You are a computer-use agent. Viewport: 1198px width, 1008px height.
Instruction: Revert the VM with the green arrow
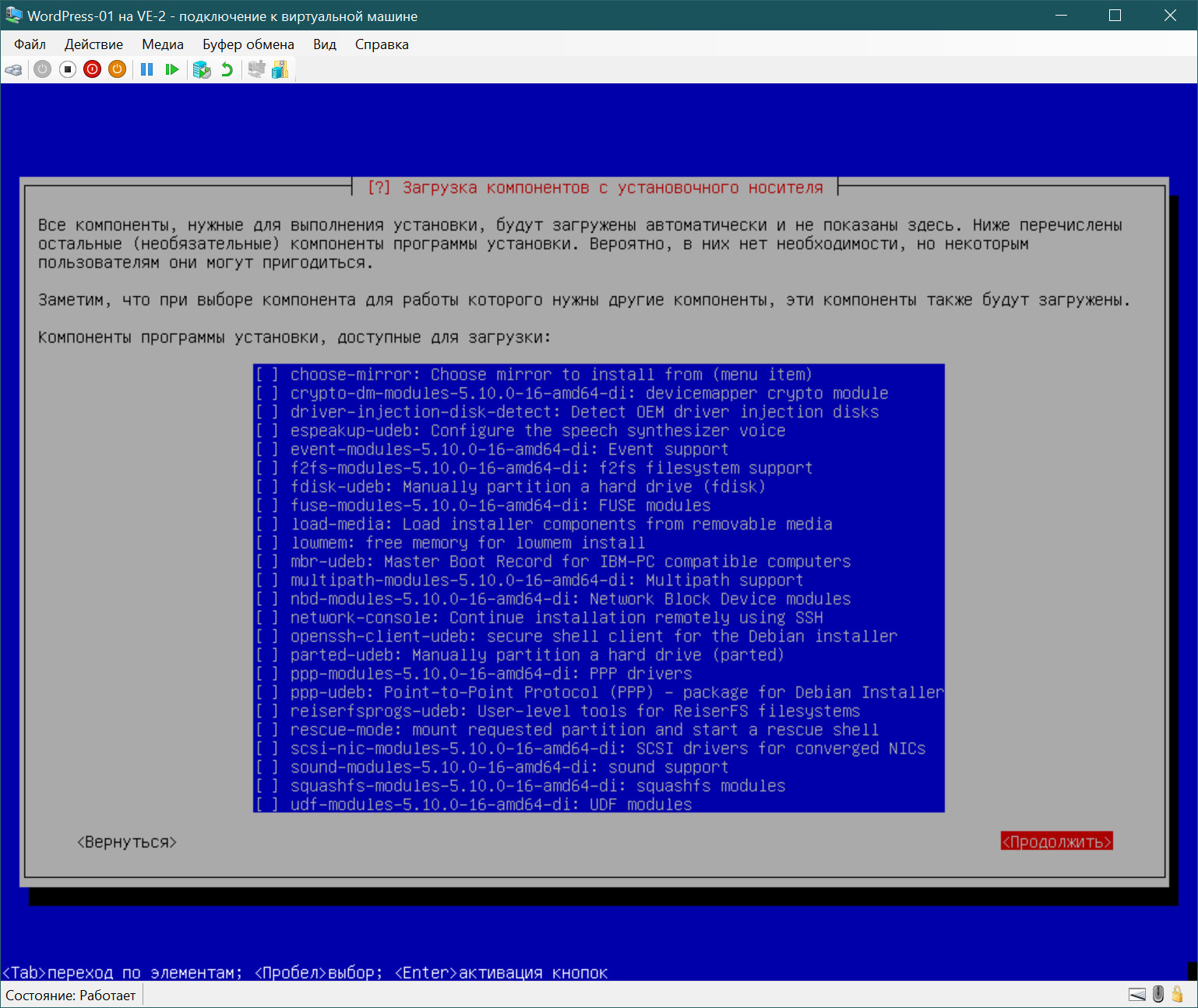pyautogui.click(x=227, y=69)
